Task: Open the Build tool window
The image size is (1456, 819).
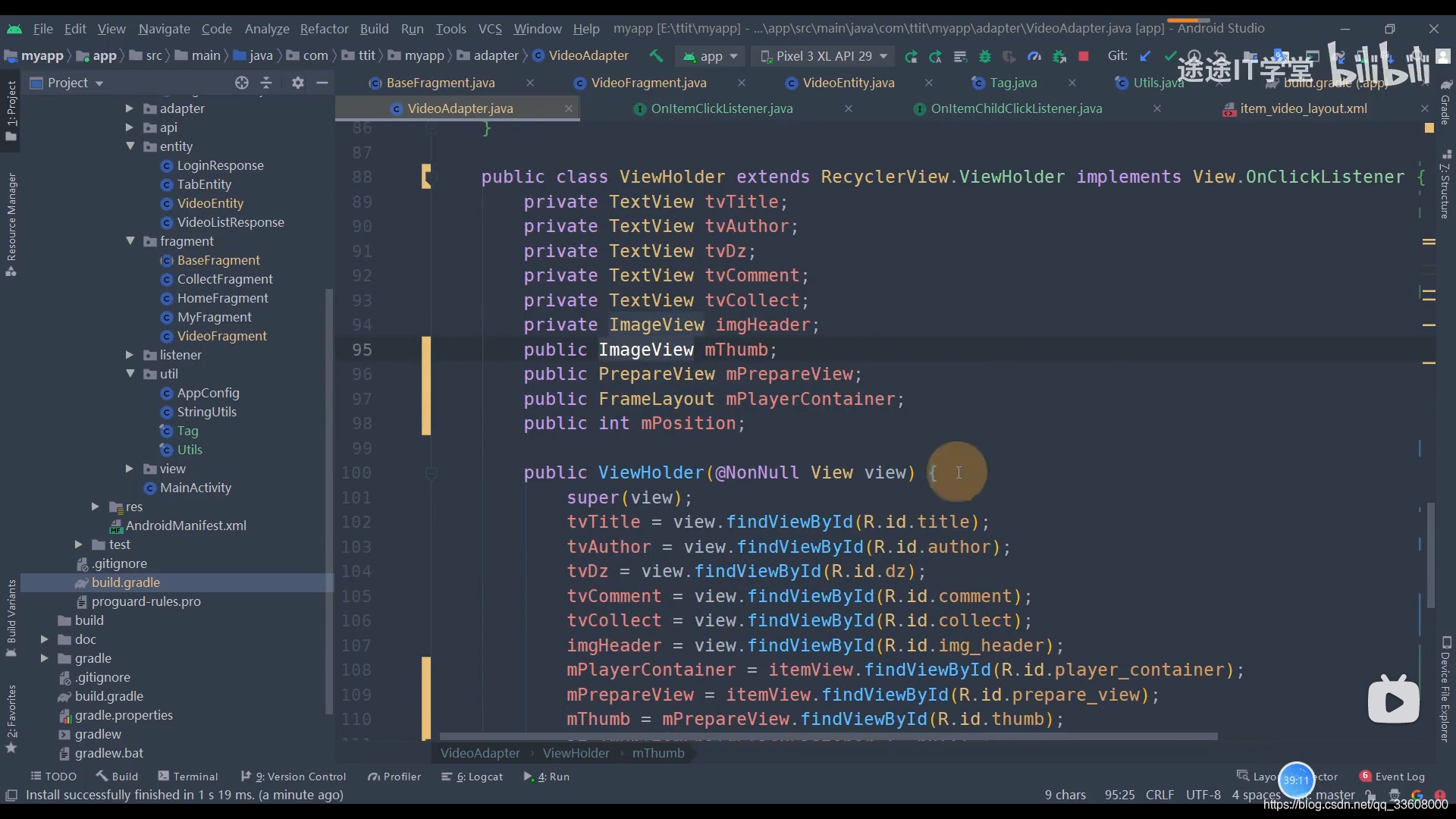Action: (x=118, y=777)
